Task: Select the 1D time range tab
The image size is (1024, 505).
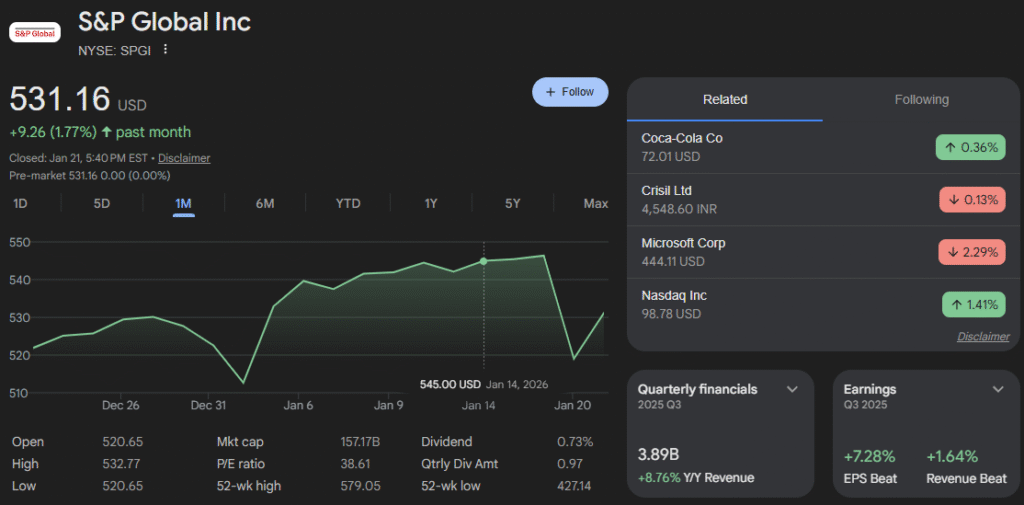Action: click(20, 204)
